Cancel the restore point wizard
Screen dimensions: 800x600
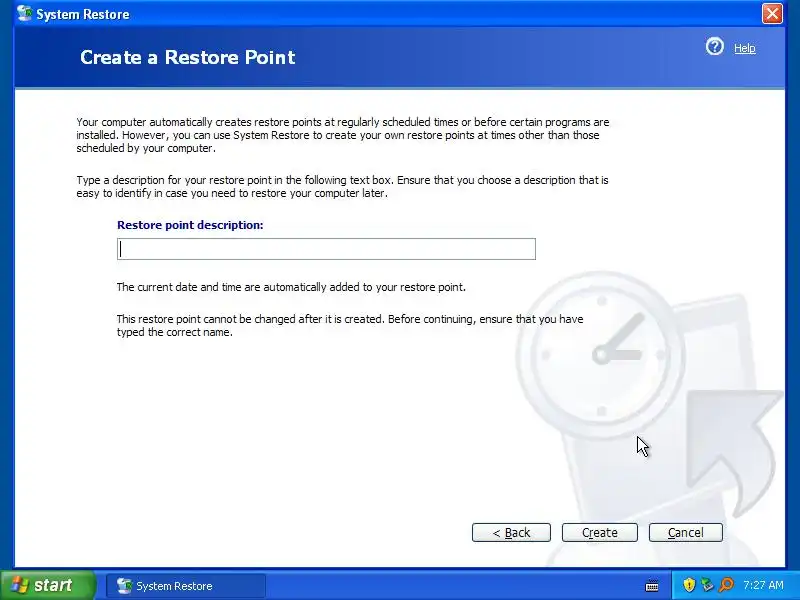685,532
